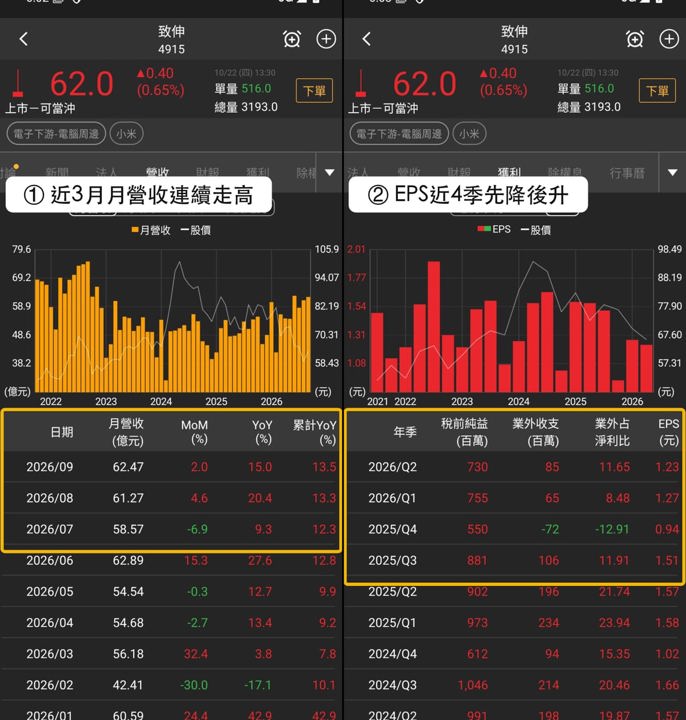The image size is (686, 720).
Task: Toggle the 股價 legend in the left chart
Action: point(196,230)
